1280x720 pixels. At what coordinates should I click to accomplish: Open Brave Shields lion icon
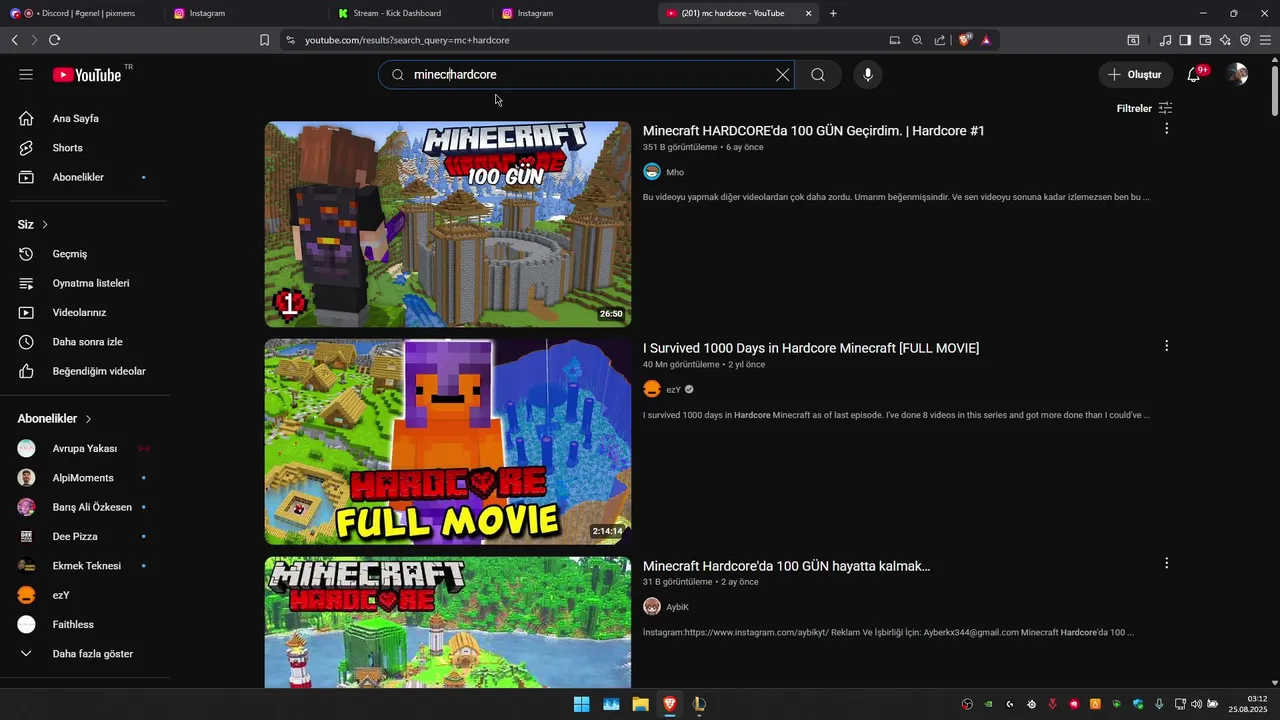point(965,40)
